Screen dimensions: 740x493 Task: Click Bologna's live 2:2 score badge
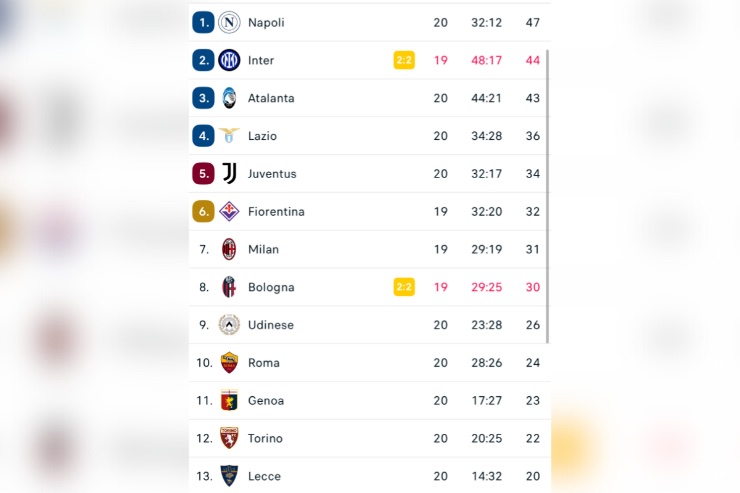(x=404, y=287)
